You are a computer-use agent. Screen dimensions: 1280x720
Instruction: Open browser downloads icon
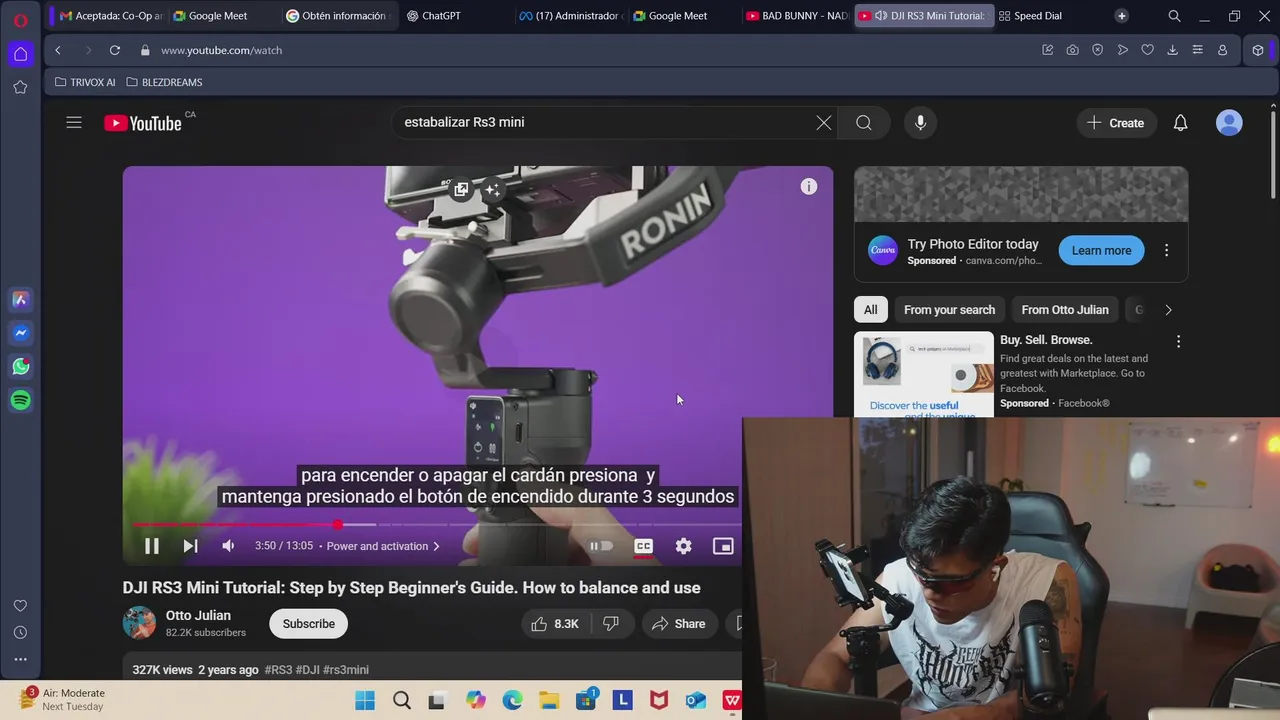[1173, 50]
